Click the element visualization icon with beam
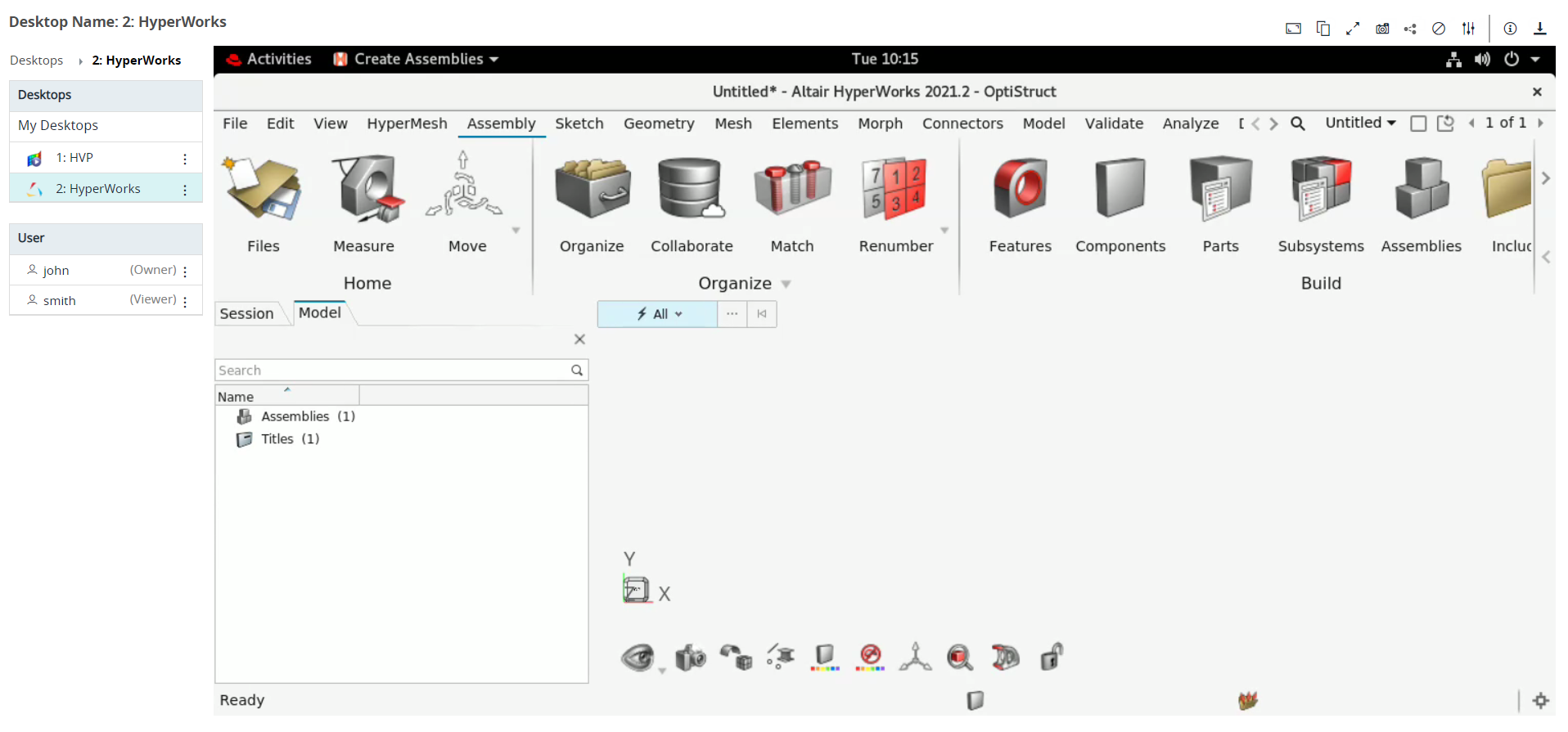 (781, 657)
